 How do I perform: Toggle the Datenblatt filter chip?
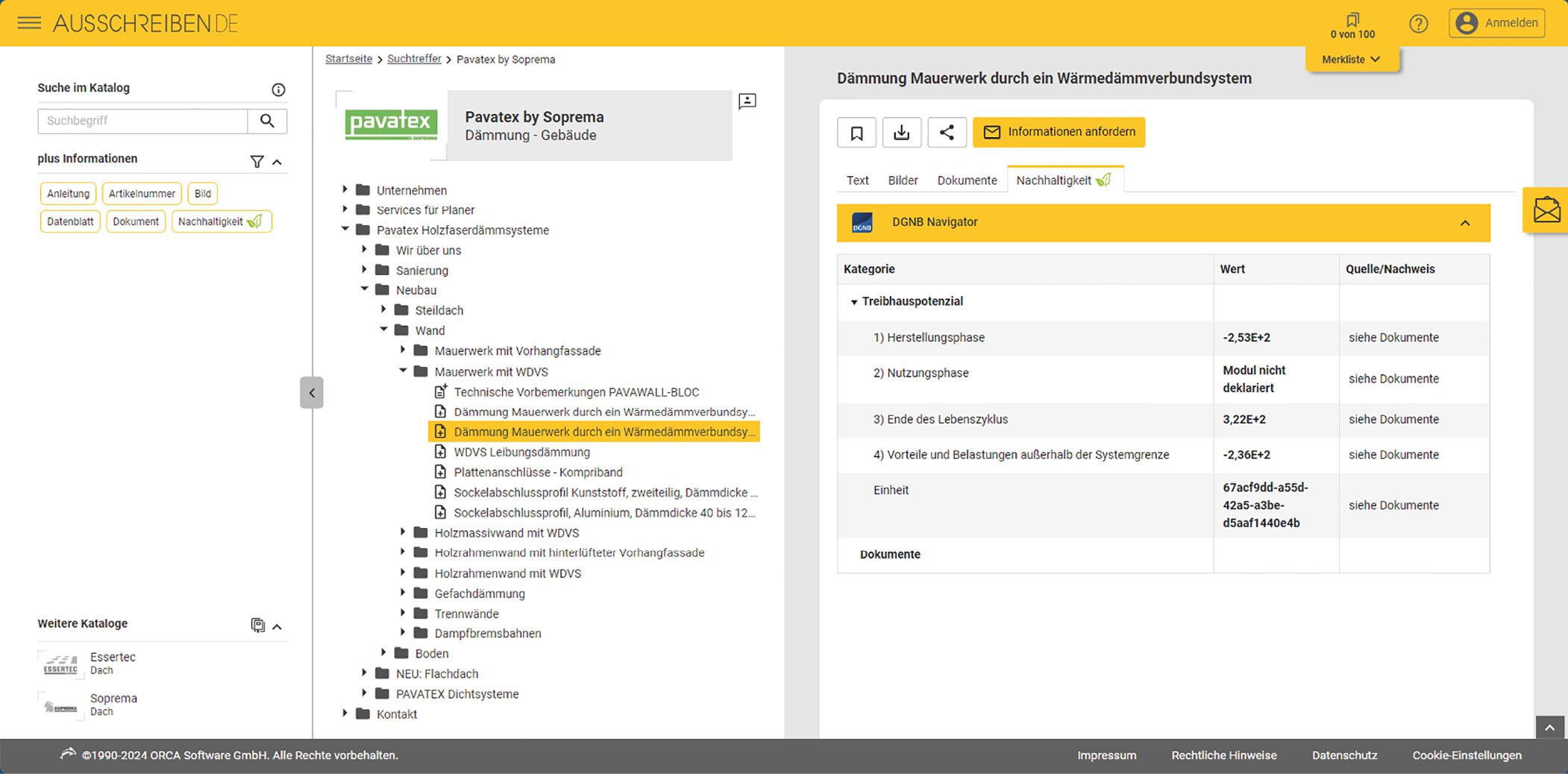[x=70, y=221]
